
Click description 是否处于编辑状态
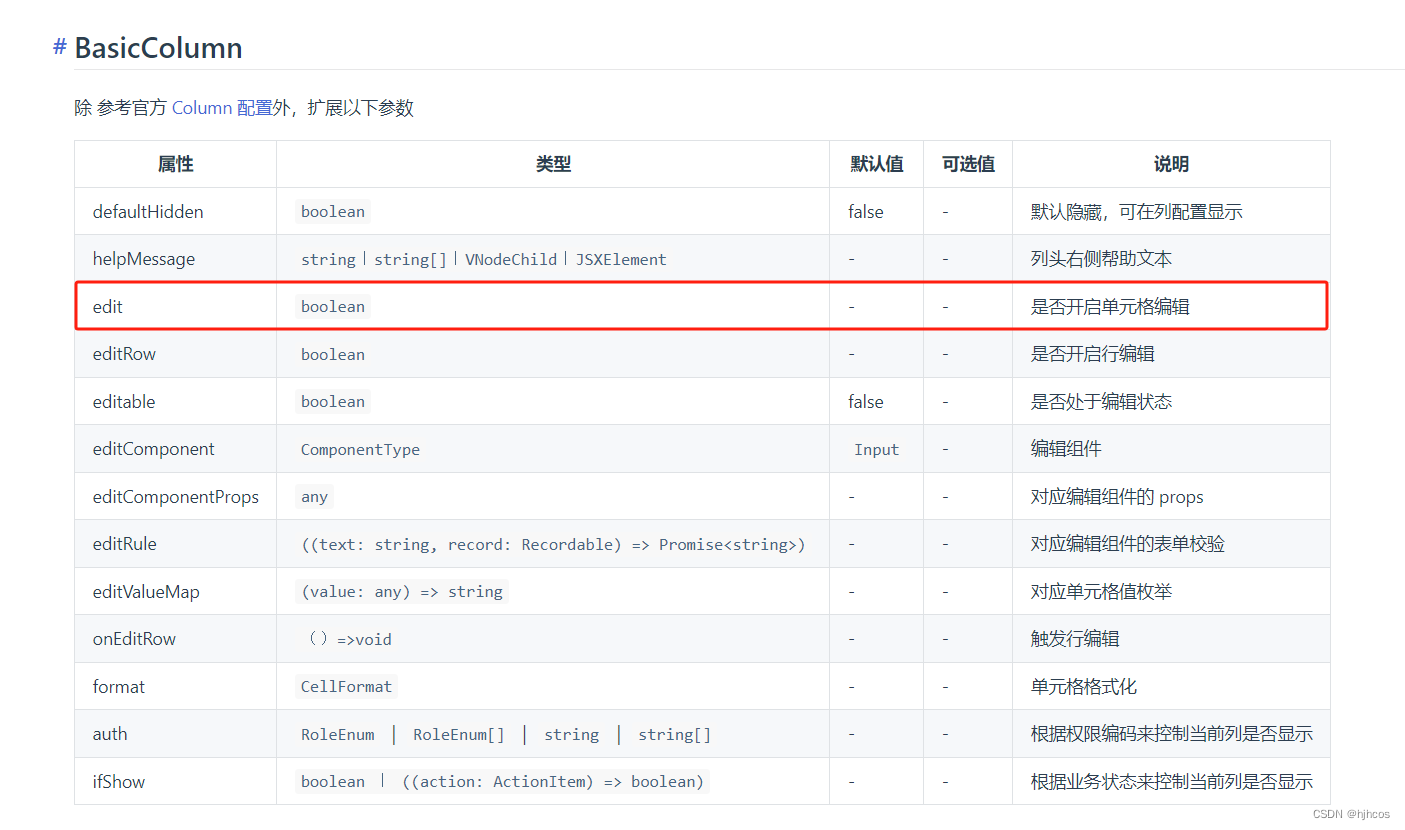tap(1102, 402)
